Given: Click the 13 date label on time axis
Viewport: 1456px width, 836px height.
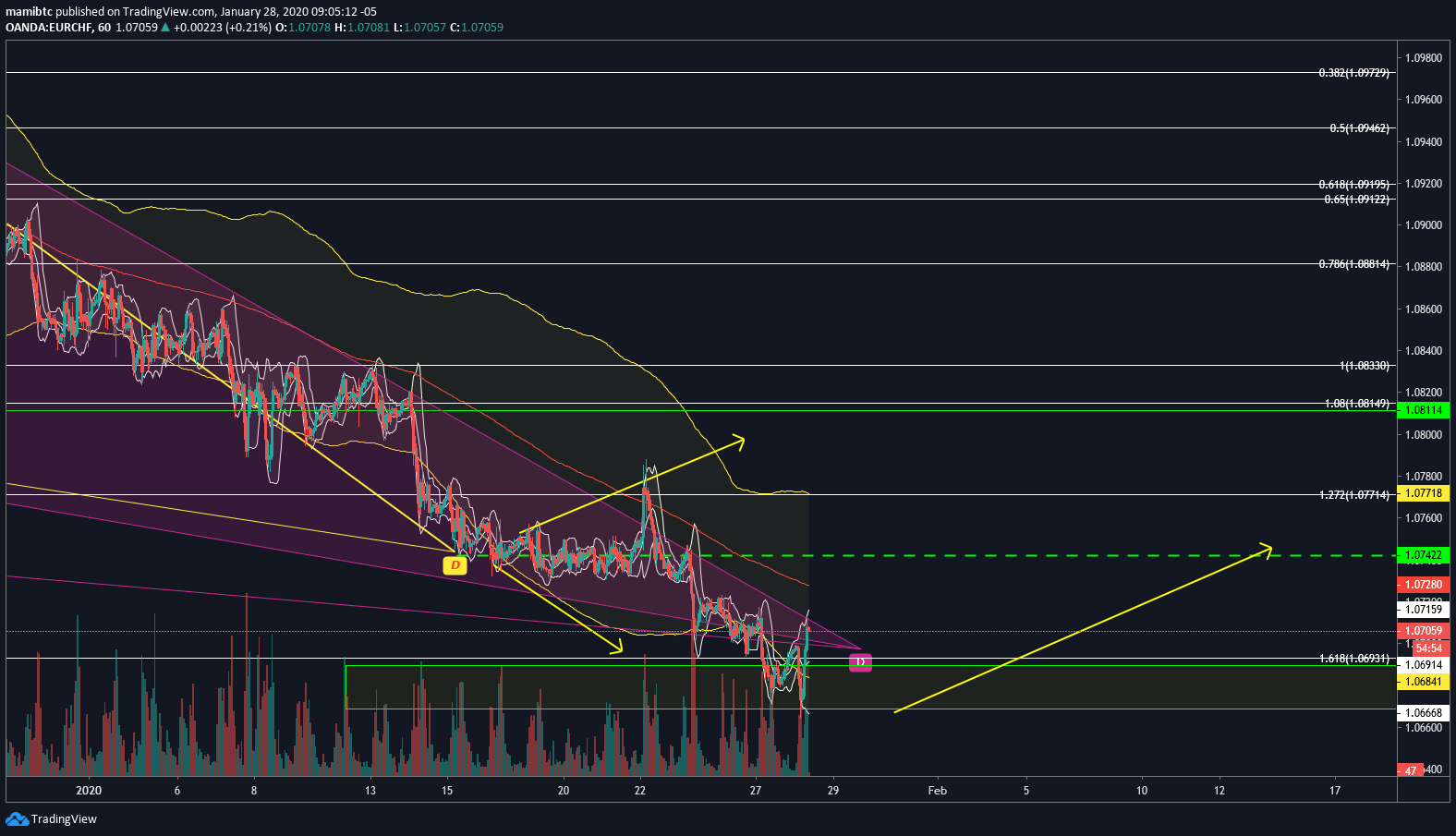Looking at the screenshot, I should pos(370,791).
